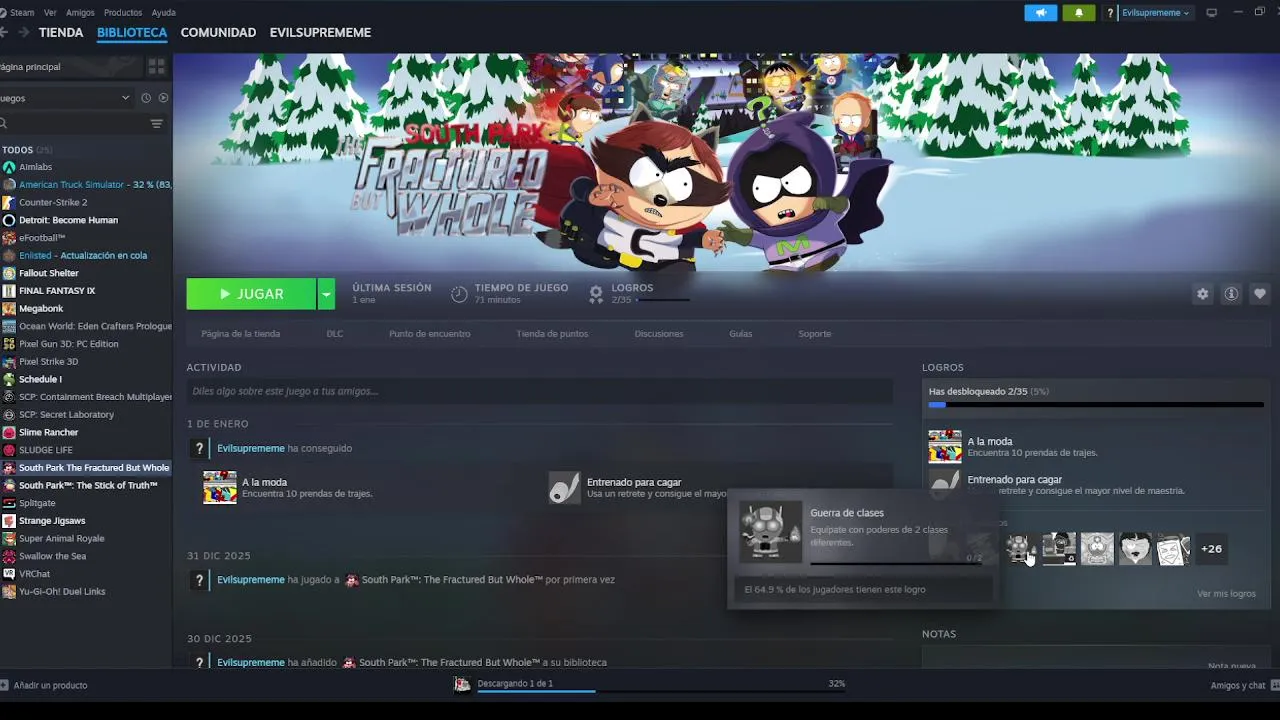Click the download game icon in status bar
Image resolution: width=1280 pixels, height=720 pixels.
[x=462, y=684]
